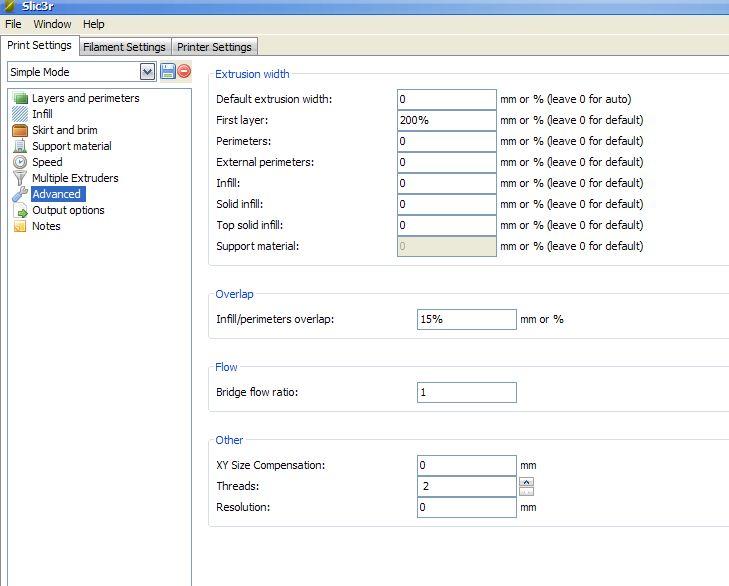Click the Layers and perimeters icon
729x586 pixels.
20,98
